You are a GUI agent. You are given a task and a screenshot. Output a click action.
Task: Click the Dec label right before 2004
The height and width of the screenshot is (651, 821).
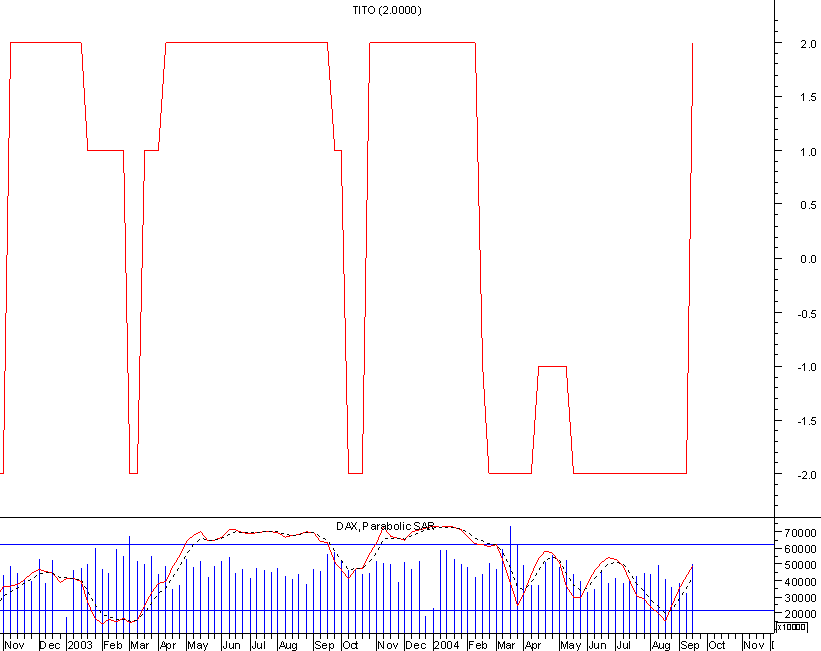coord(416,645)
